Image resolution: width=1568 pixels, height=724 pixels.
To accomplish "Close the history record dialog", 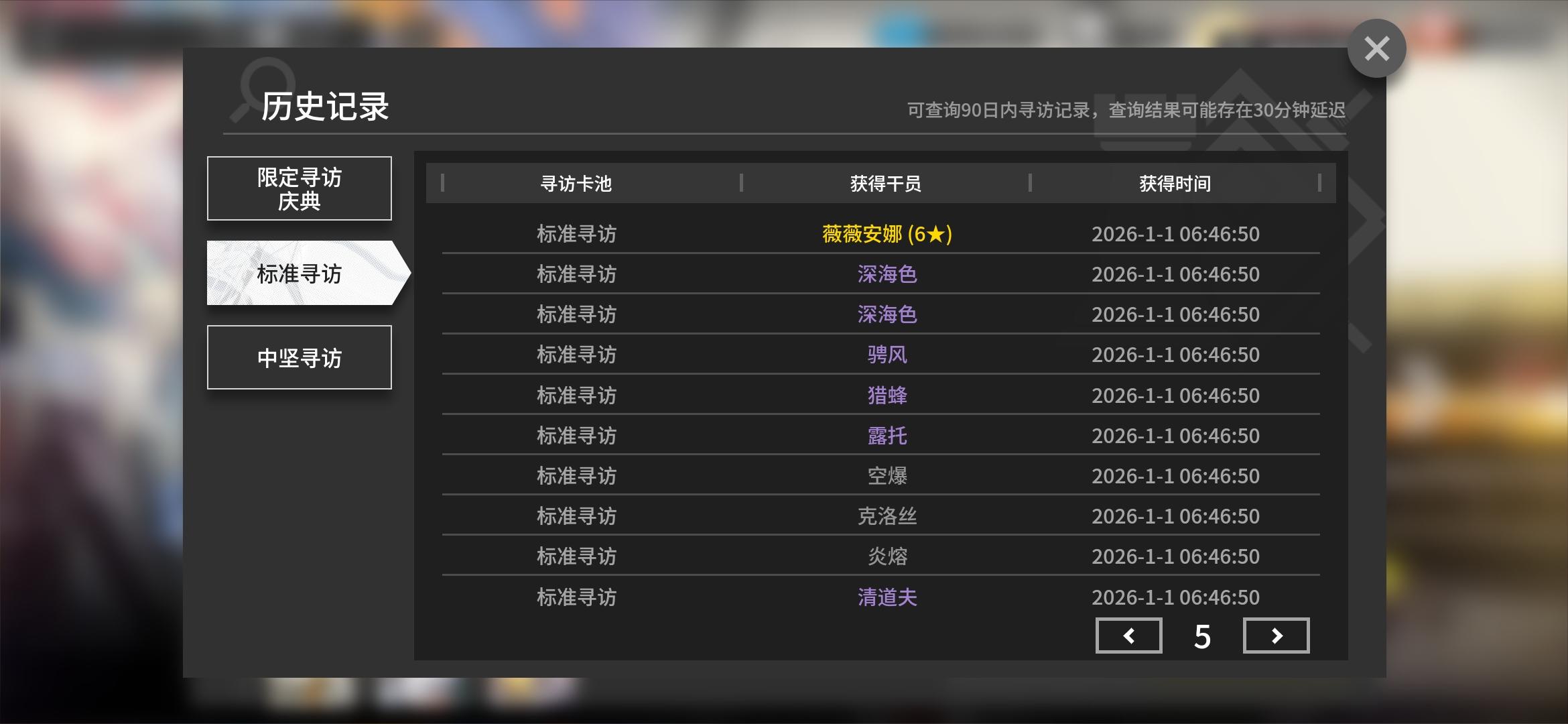I will (x=1376, y=48).
